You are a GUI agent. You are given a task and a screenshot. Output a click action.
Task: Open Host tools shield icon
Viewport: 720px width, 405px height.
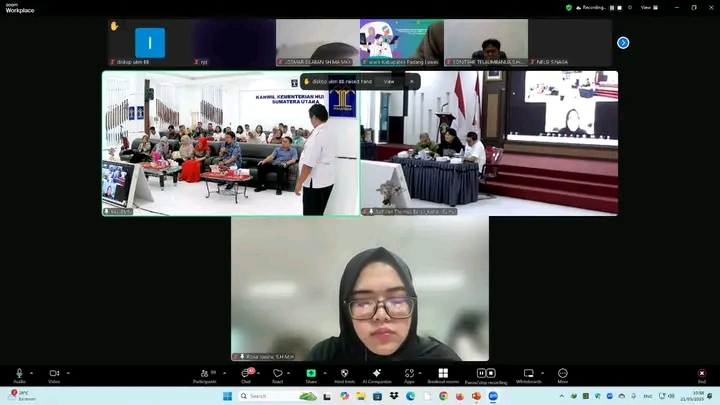tap(344, 374)
